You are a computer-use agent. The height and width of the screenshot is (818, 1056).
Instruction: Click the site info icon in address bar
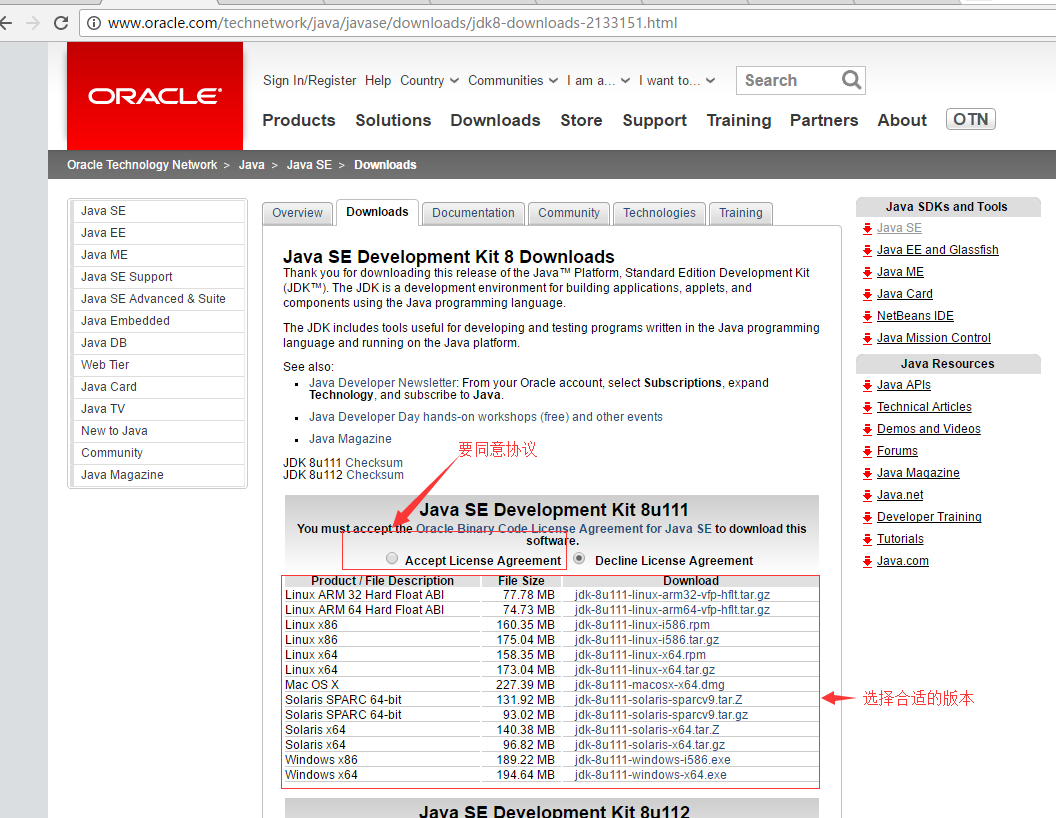pos(94,23)
